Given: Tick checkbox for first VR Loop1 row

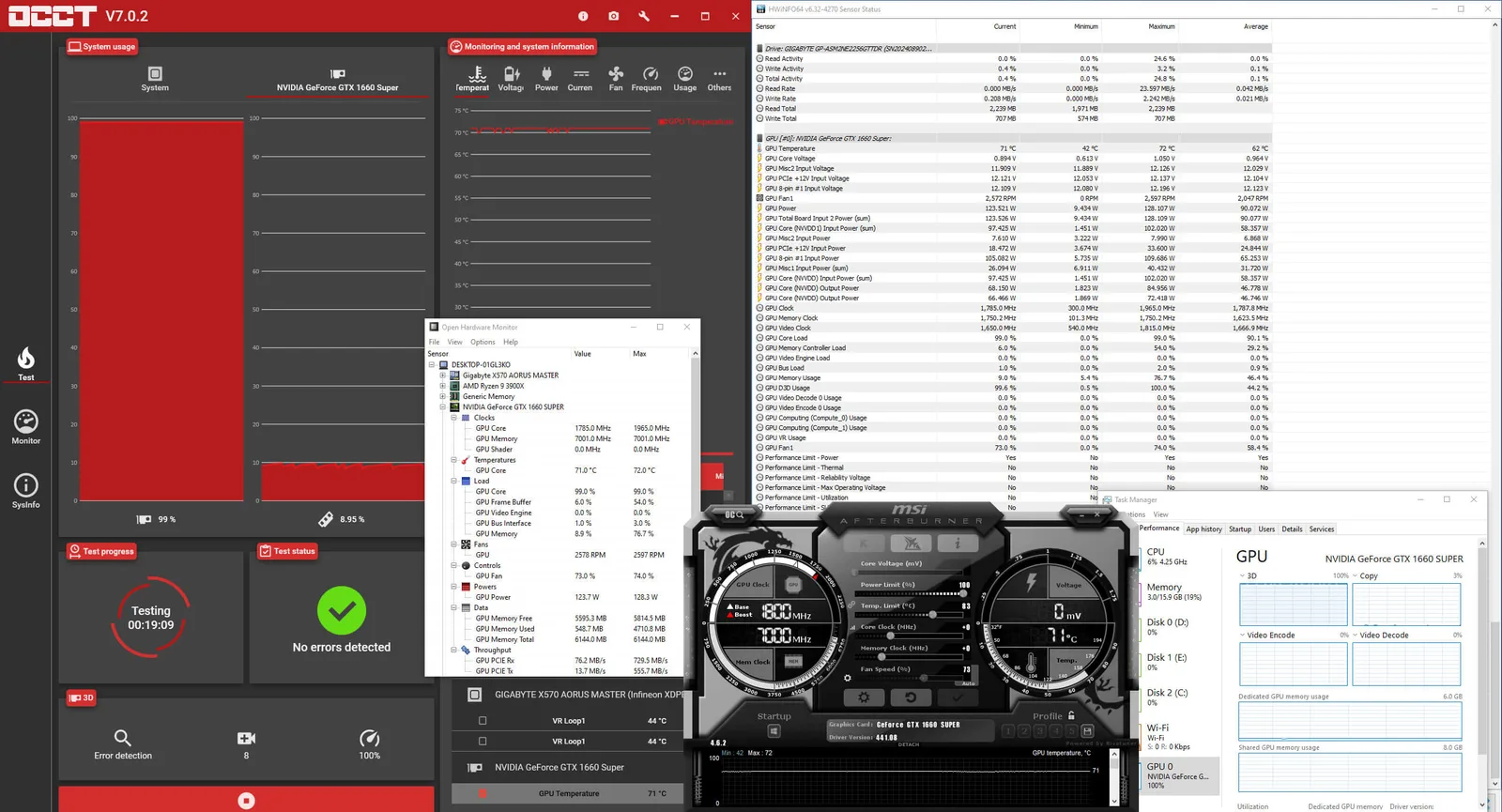Looking at the screenshot, I should (x=483, y=721).
